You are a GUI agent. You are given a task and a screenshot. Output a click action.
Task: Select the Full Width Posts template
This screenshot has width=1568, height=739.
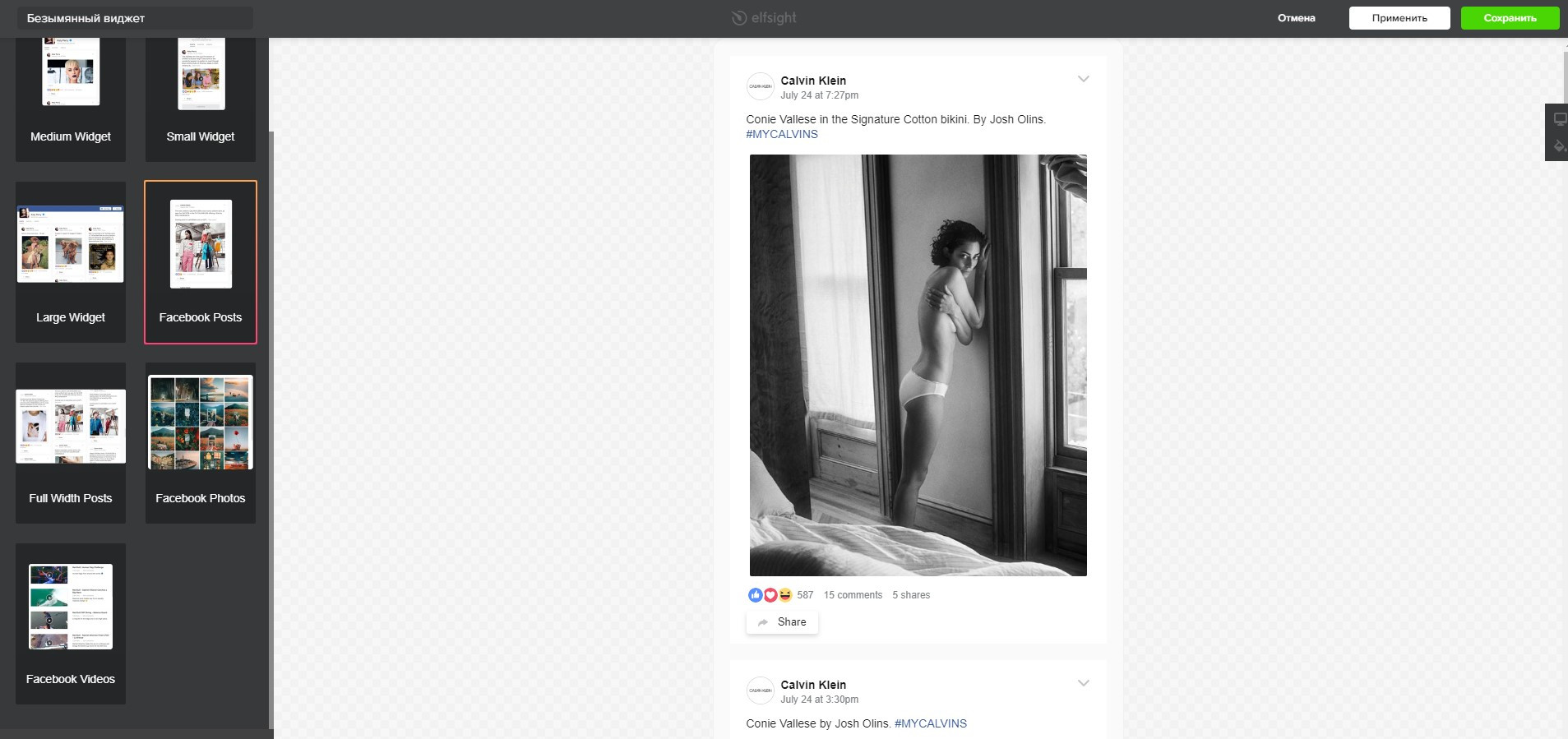pos(71,443)
